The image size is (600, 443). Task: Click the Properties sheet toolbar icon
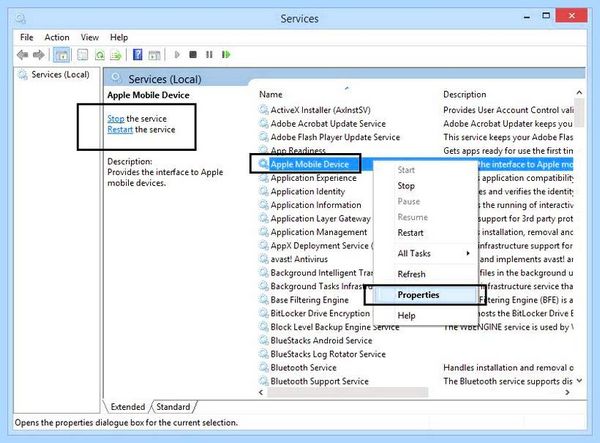point(83,55)
